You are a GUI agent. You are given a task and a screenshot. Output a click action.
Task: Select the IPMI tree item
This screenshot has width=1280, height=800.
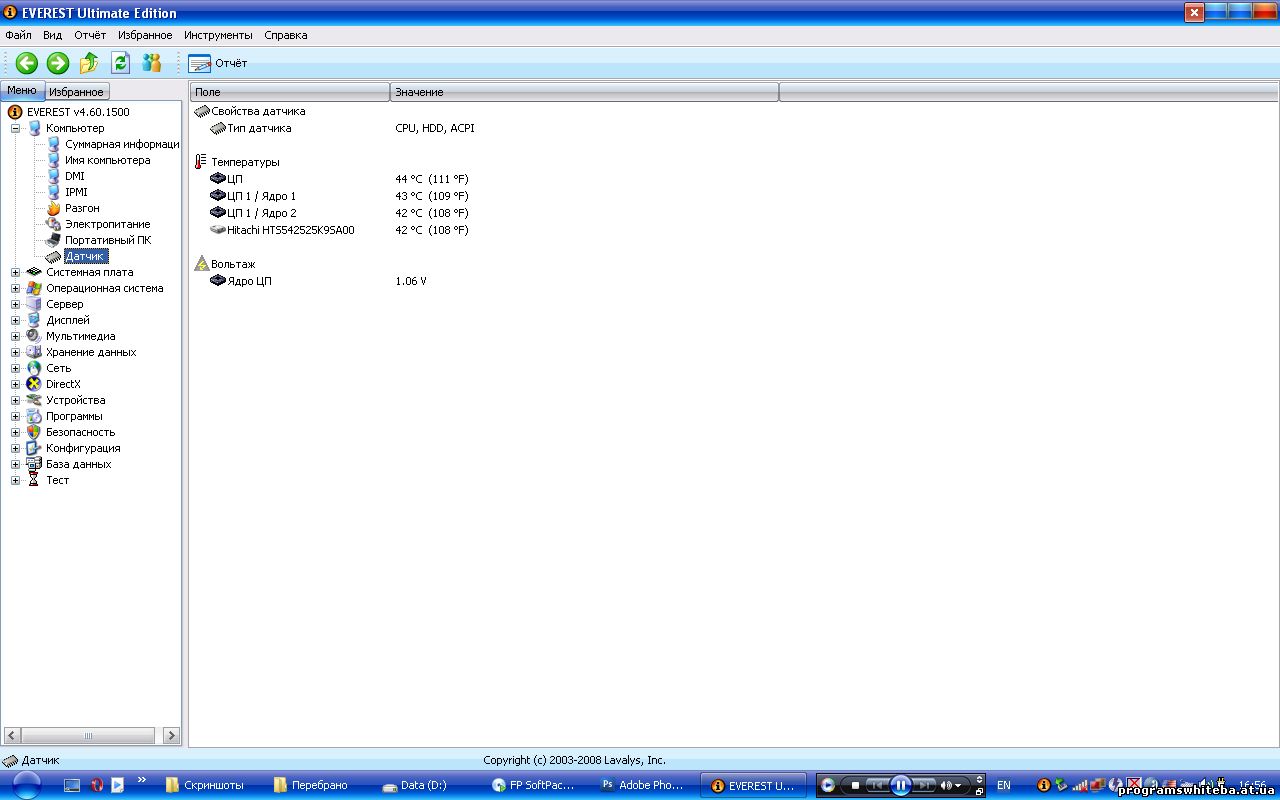(x=76, y=192)
